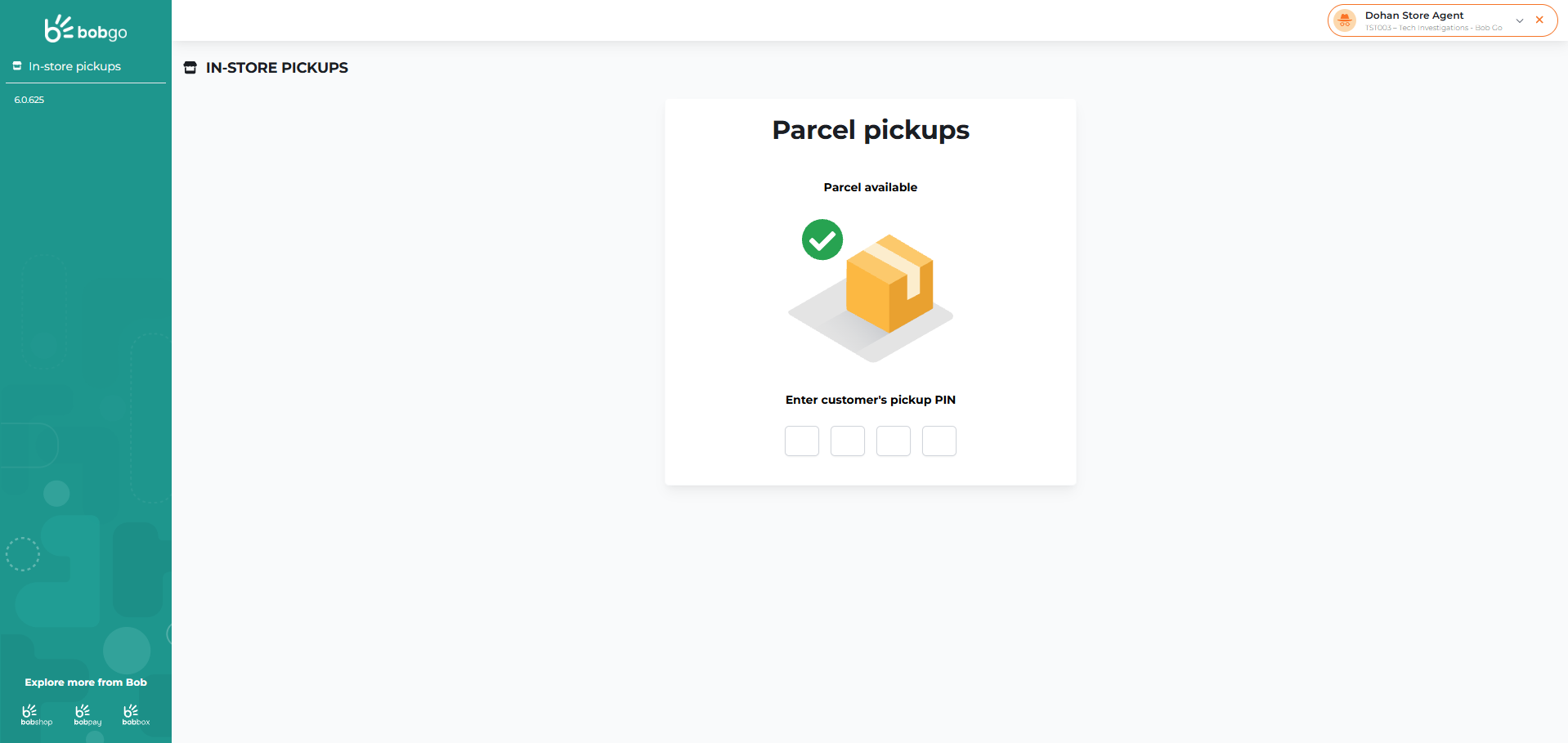Image resolution: width=1568 pixels, height=743 pixels.
Task: Click the Explore more from Bob text
Action: click(86, 683)
